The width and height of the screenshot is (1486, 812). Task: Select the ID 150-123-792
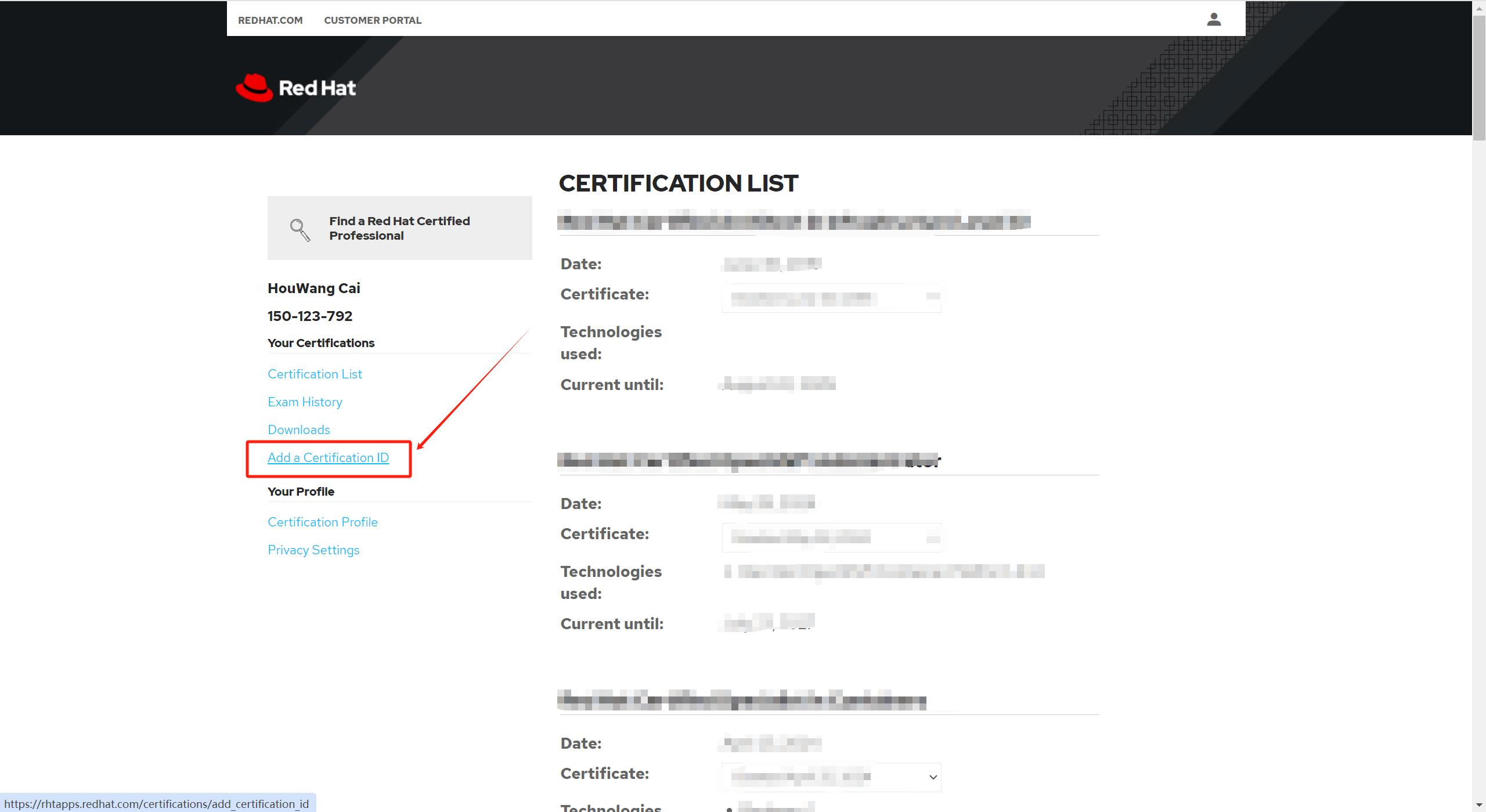(310, 316)
